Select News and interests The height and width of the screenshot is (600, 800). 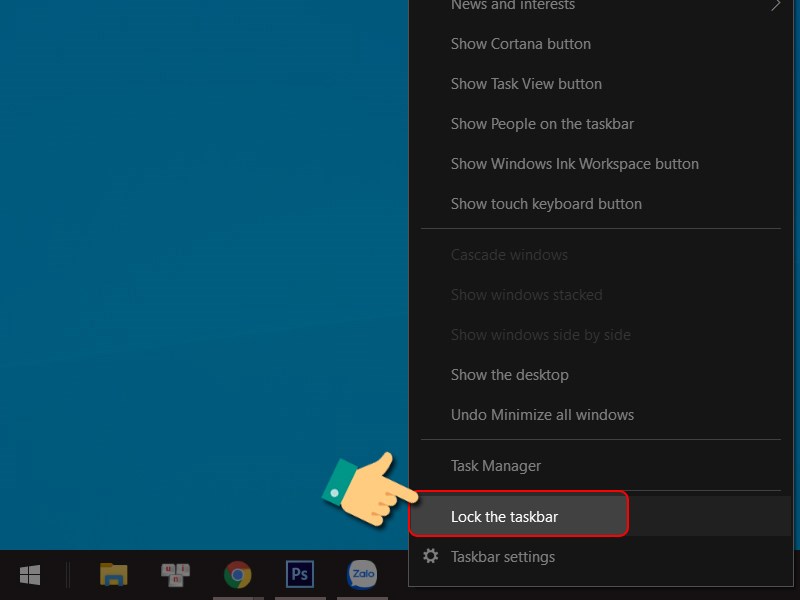tap(512, 6)
